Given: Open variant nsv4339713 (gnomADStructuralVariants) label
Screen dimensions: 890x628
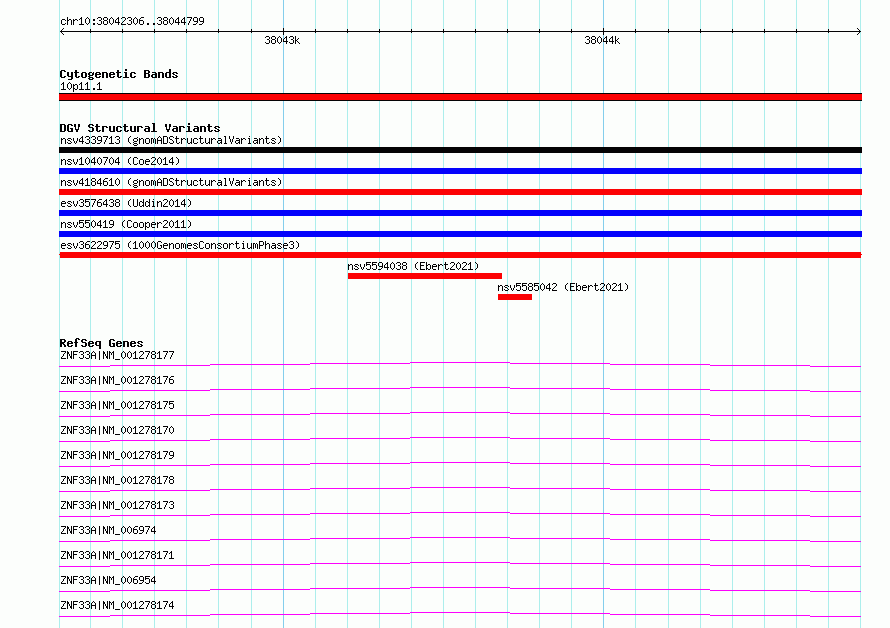Looking at the screenshot, I should 171,140.
